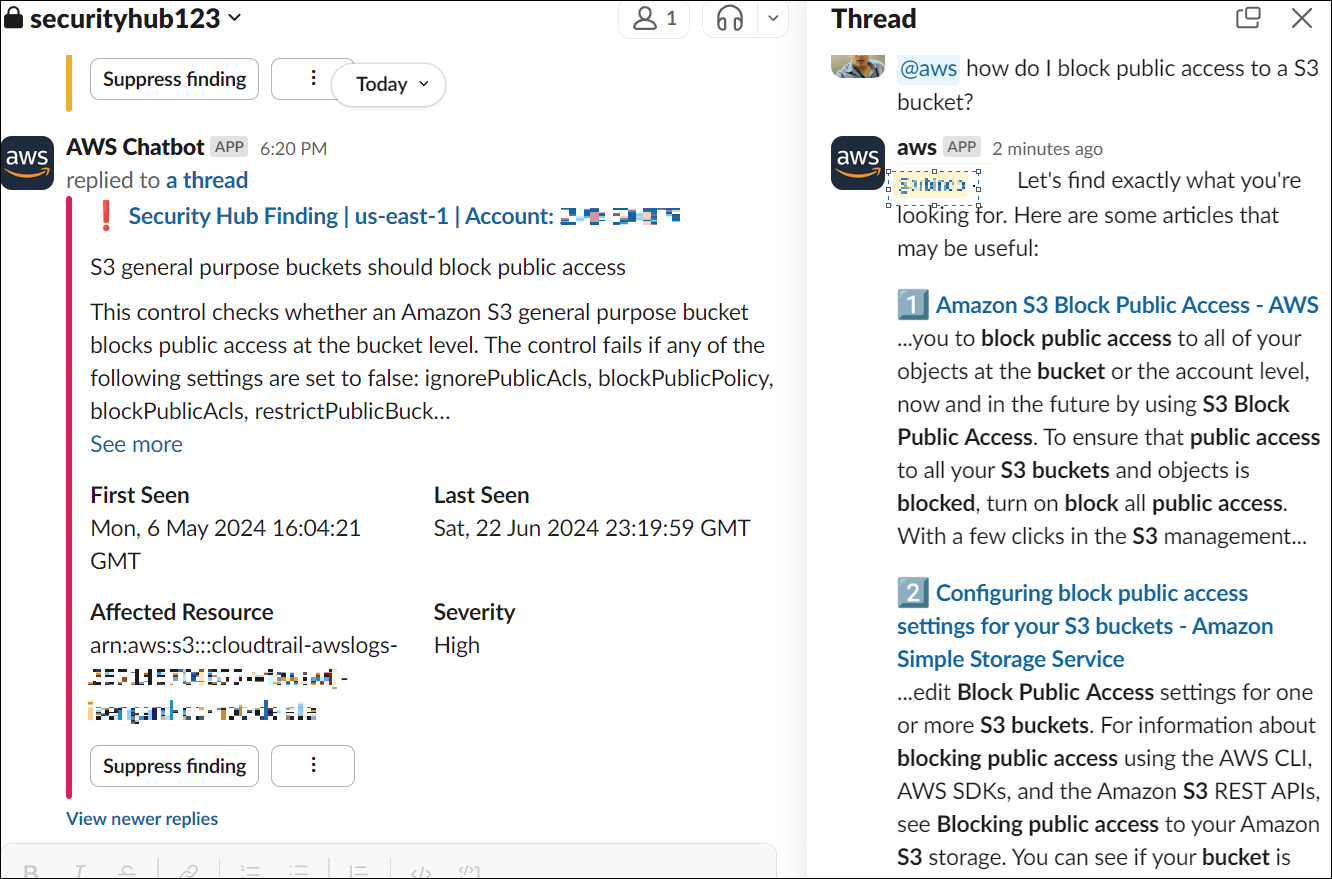Toggle the ordered list formatting
The width and height of the screenshot is (1332, 879).
tap(250, 870)
